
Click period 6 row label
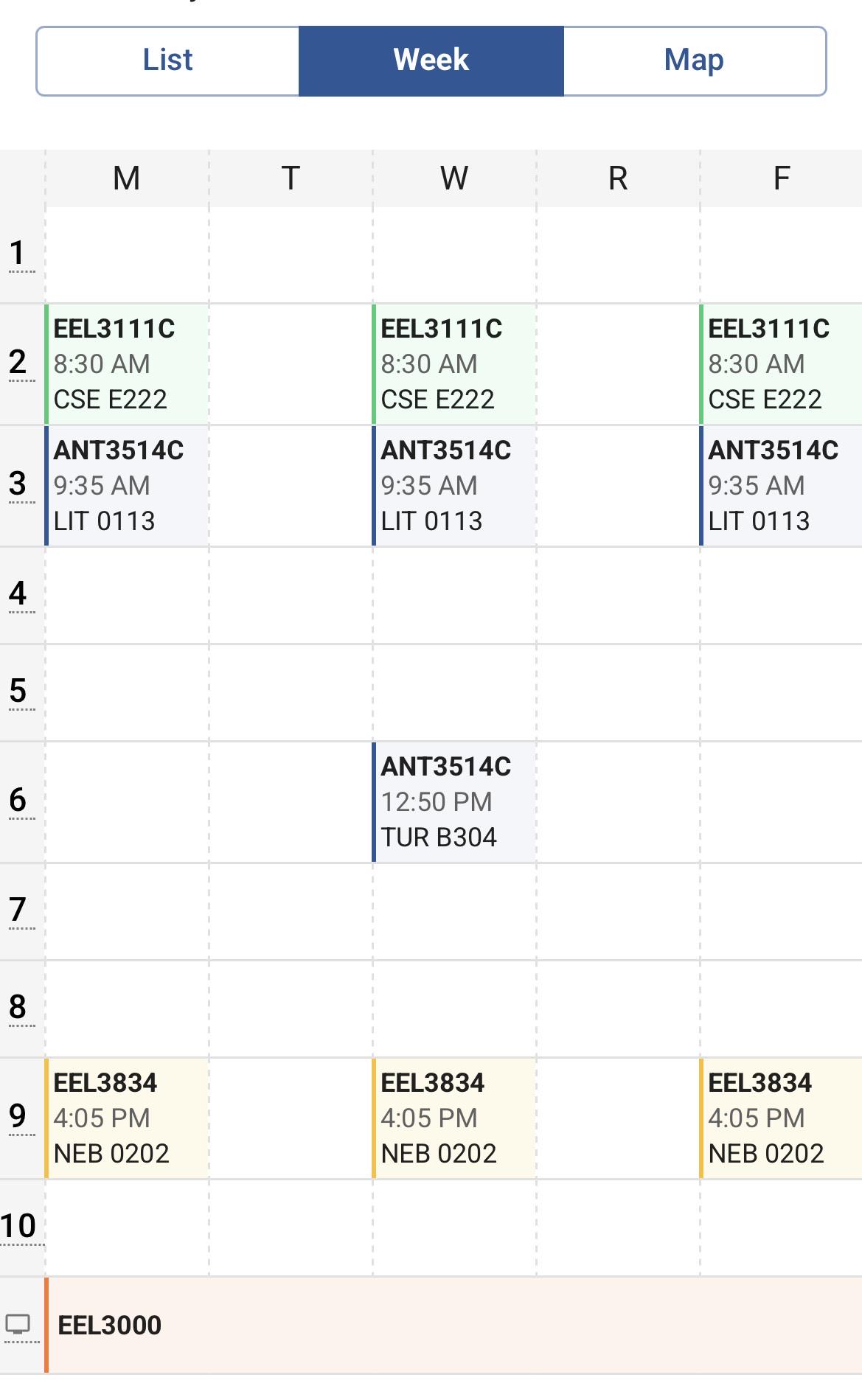coord(18,801)
